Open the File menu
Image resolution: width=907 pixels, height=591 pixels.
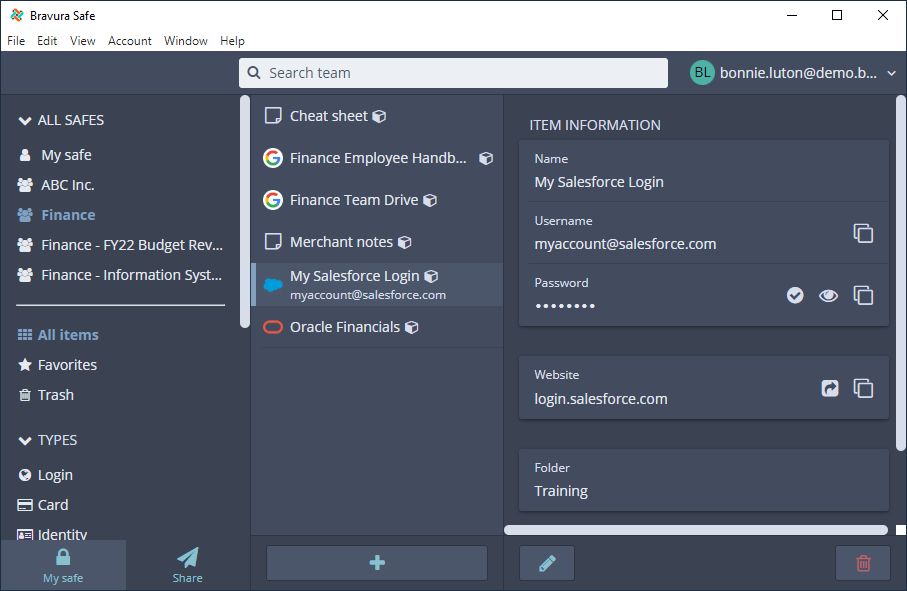click(16, 40)
